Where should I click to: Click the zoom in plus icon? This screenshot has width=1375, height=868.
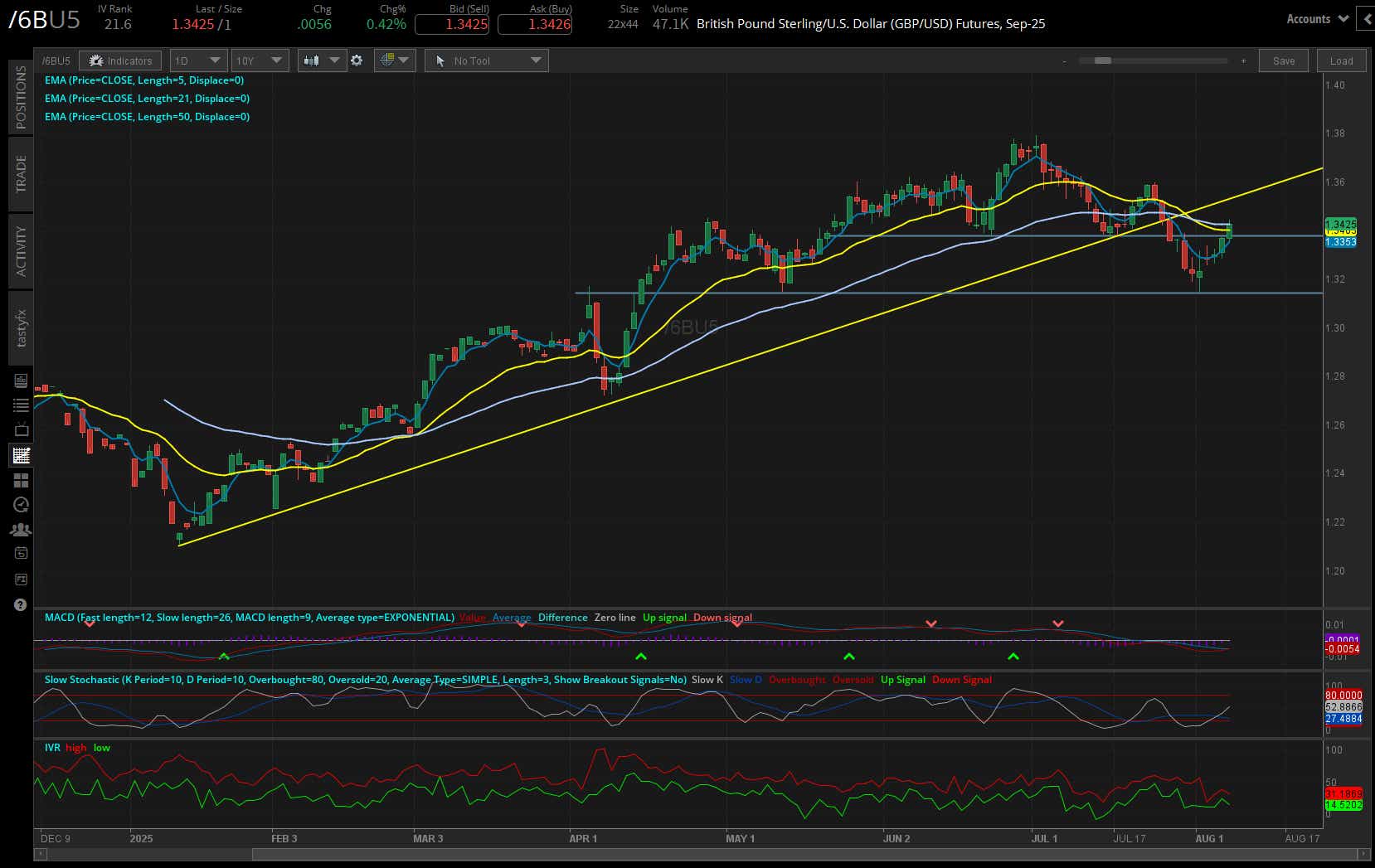click(x=1243, y=61)
